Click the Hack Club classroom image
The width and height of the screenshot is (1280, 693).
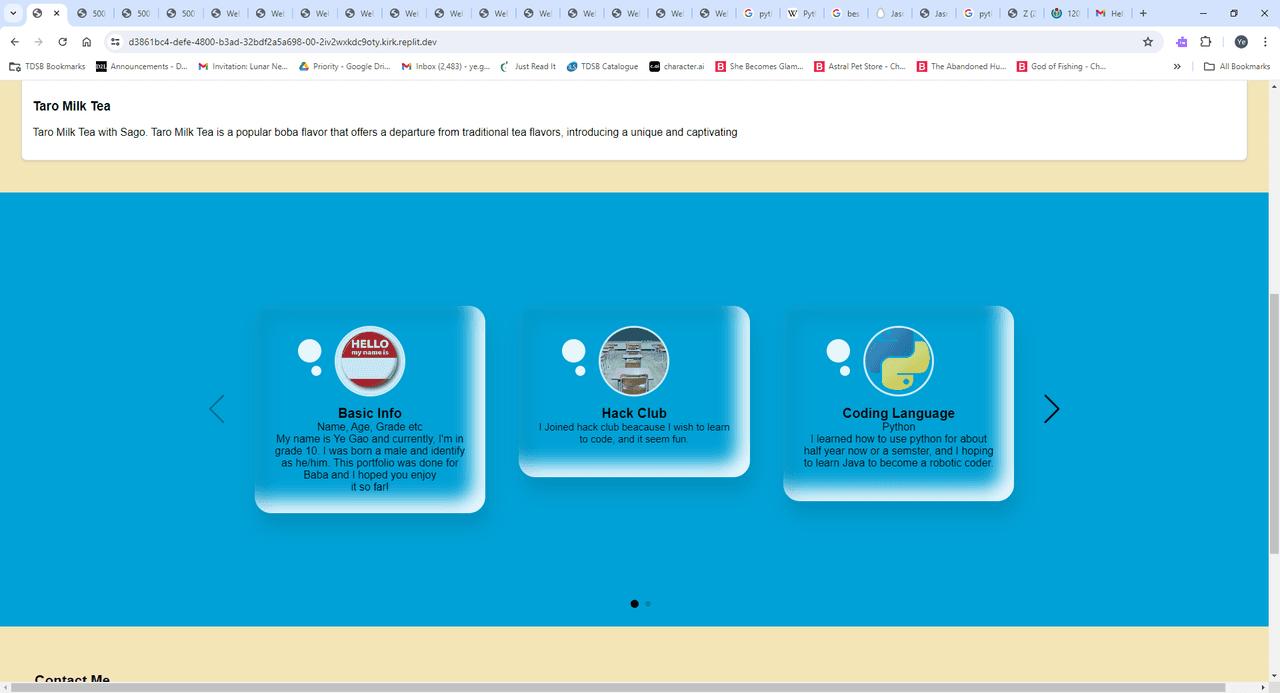coord(634,361)
